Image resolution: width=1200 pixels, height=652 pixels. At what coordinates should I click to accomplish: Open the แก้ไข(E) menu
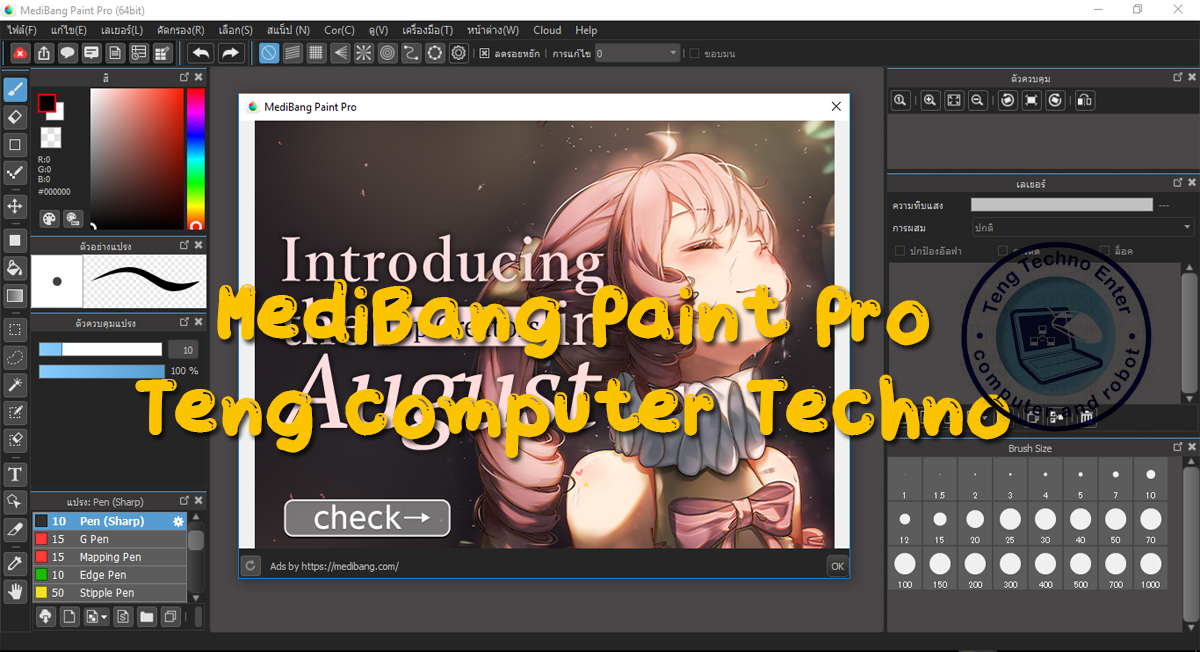(x=68, y=30)
